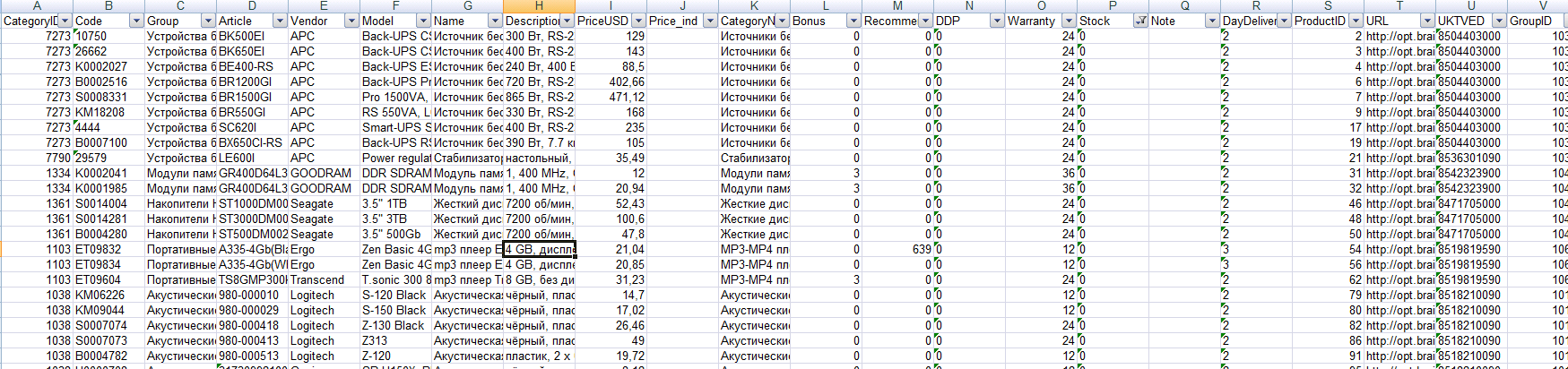
Task: Select the Code cell S0007074
Action: tap(108, 325)
